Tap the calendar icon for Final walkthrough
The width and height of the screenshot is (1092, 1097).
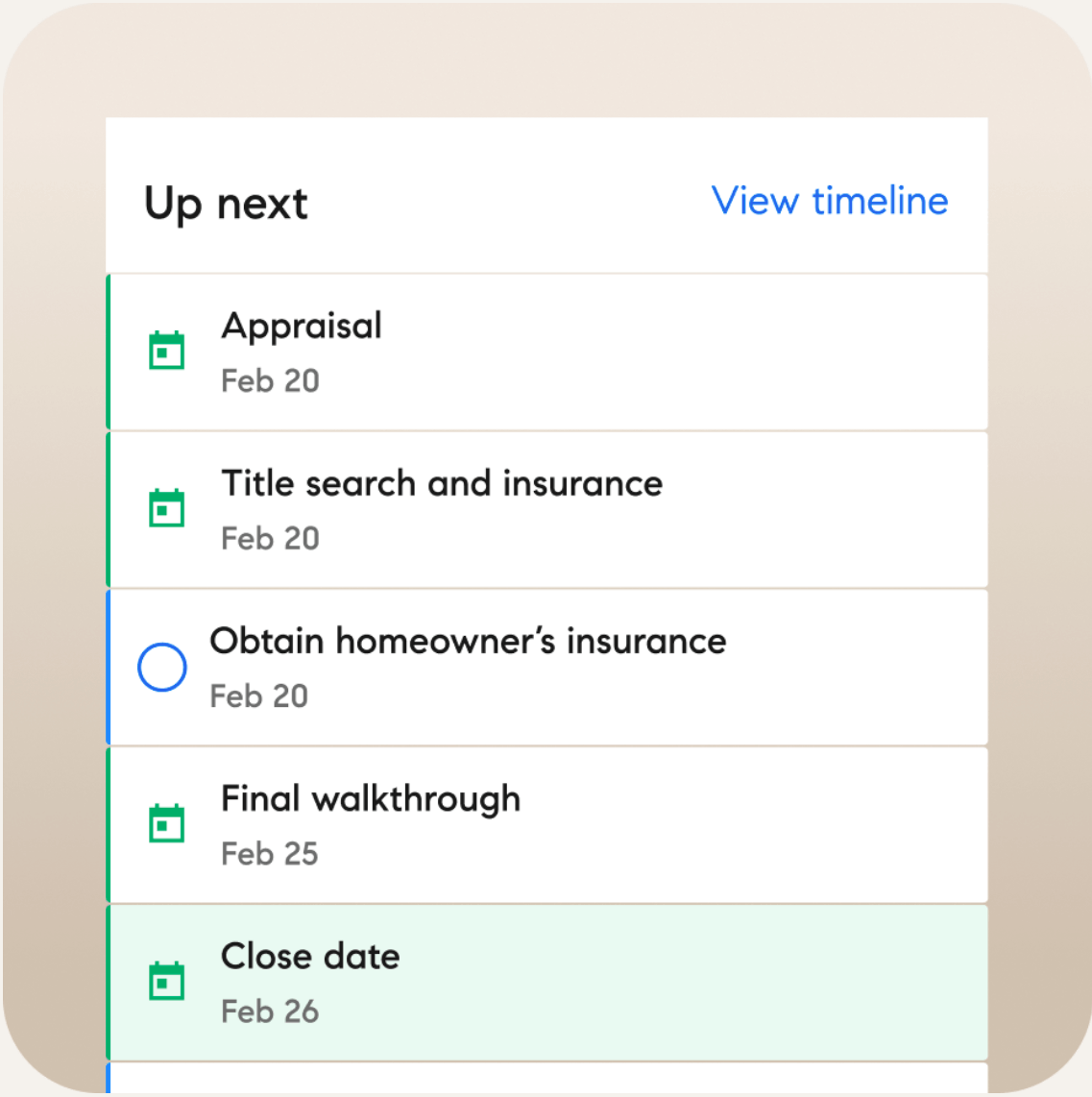166,823
